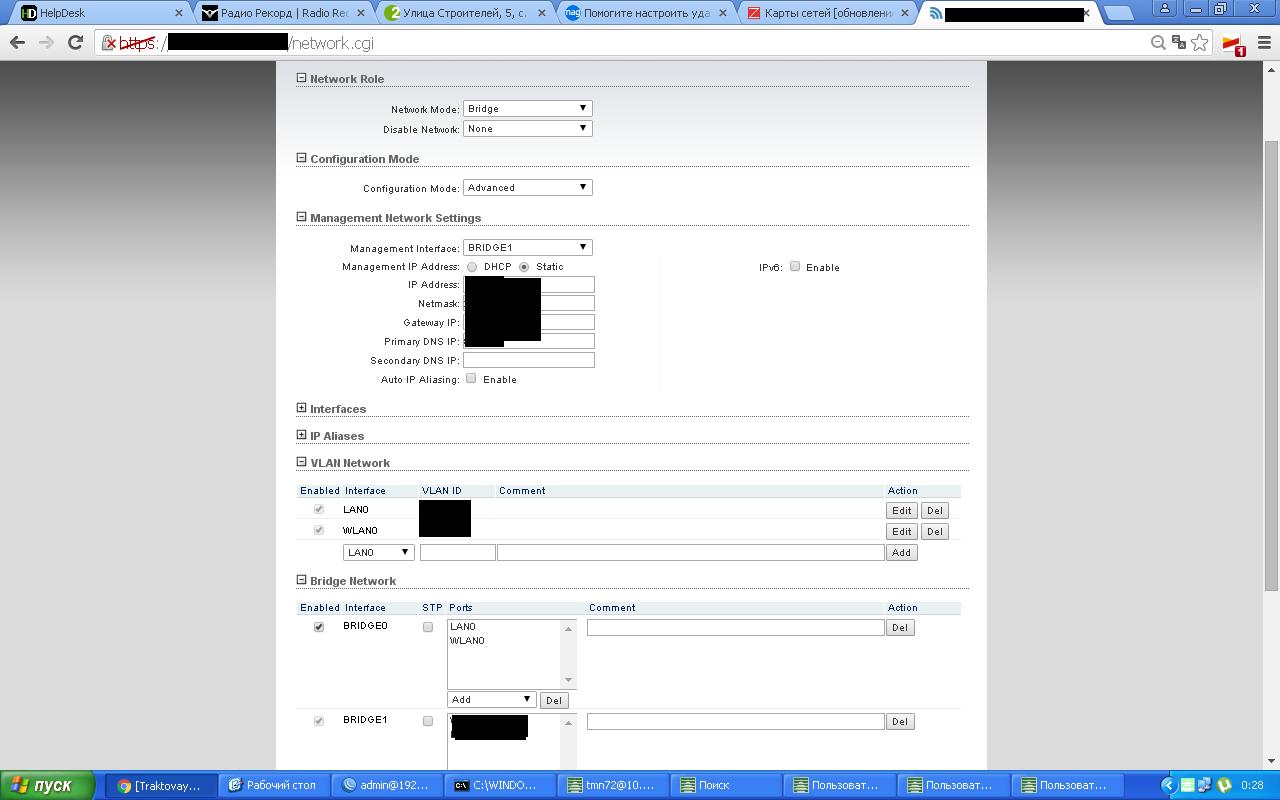Edit the LAN0 VLAN entry
This screenshot has width=1280, height=800.
902,510
